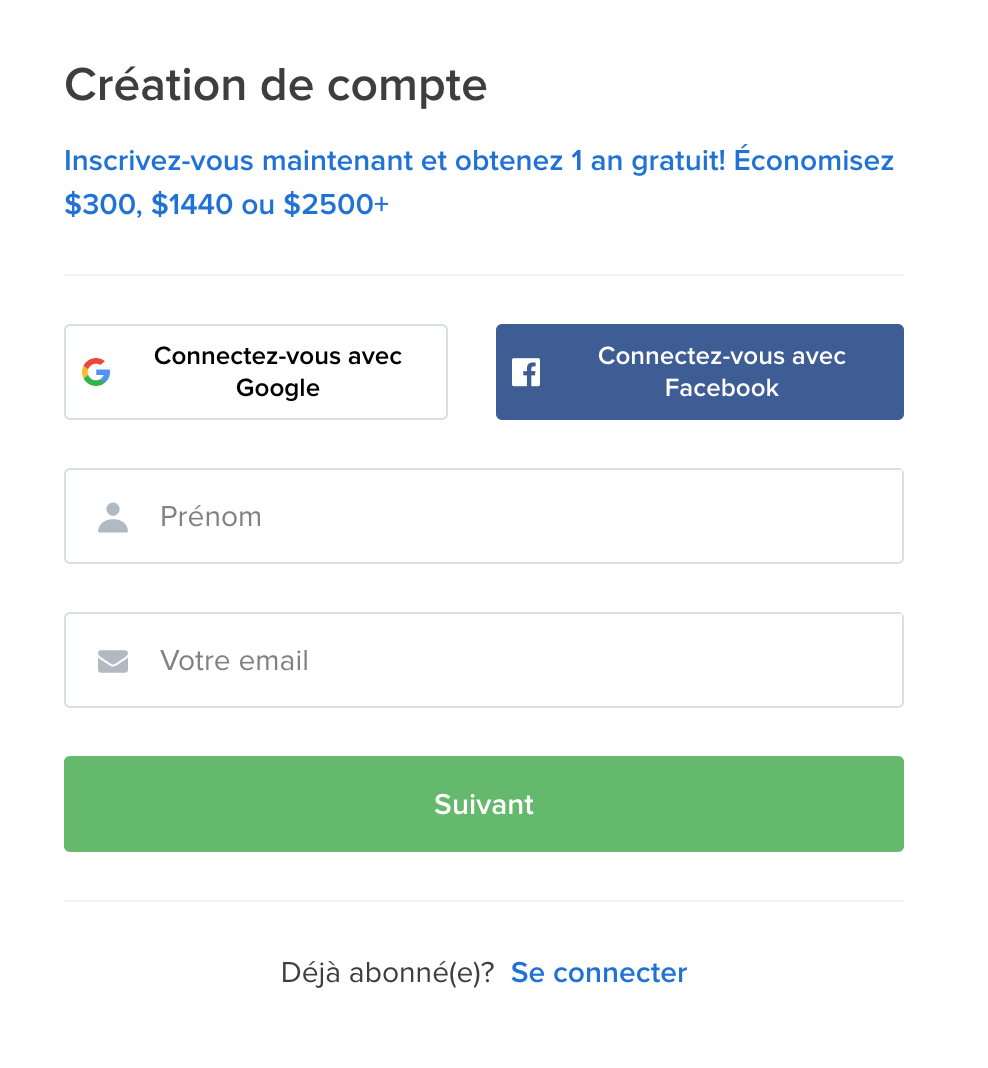Click the "Votre email" placeholder text
The image size is (988, 1068).
pyautogui.click(x=234, y=661)
